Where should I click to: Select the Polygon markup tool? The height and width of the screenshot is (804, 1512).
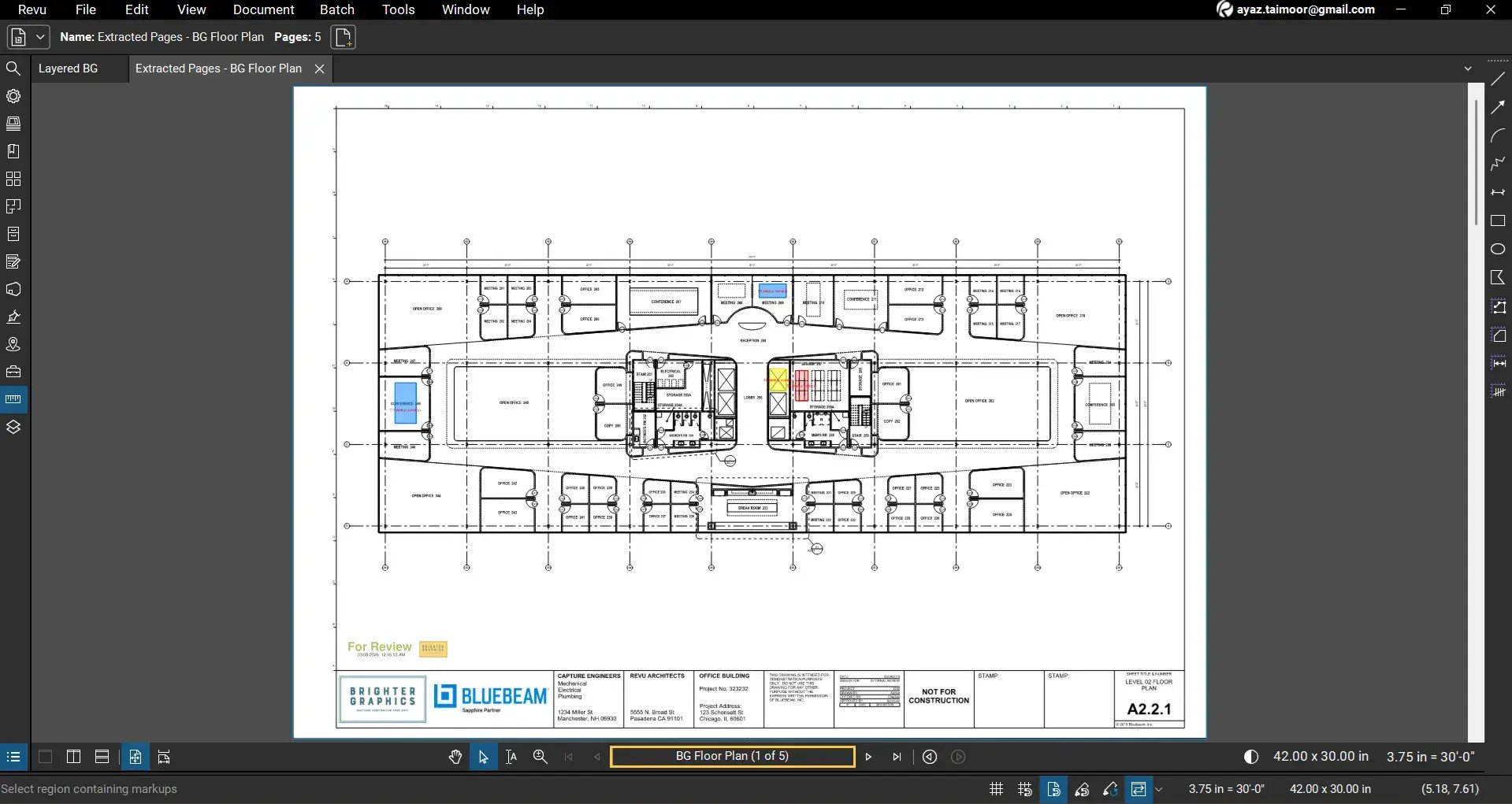pyautogui.click(x=1498, y=277)
